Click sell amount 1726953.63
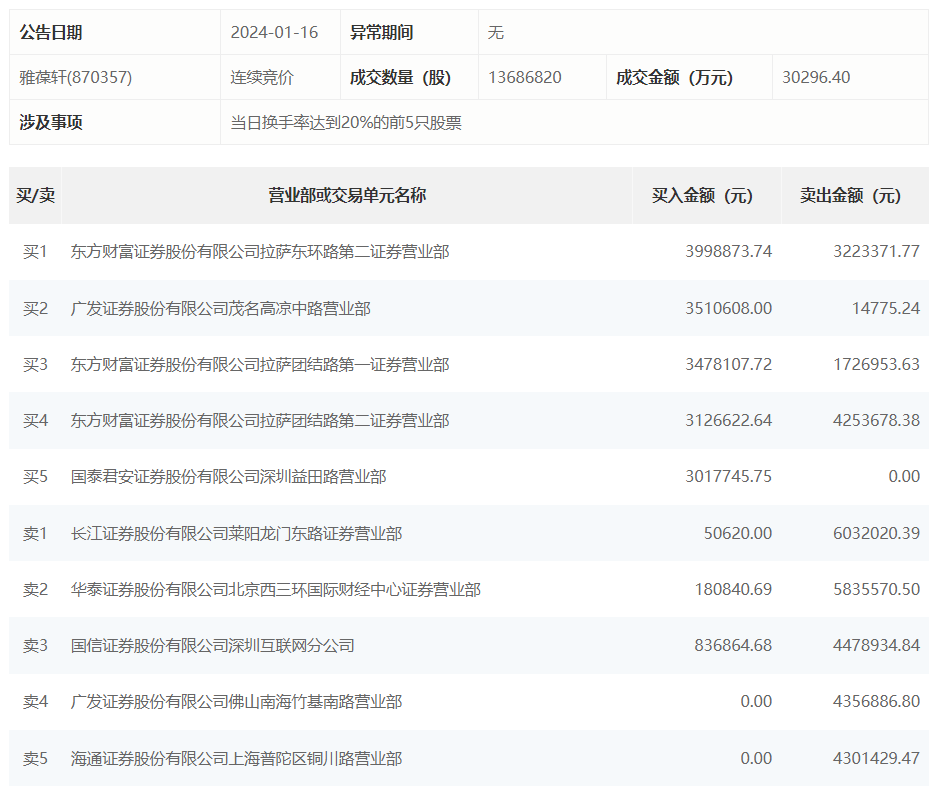Viewport: 937px width, 791px height. (877, 364)
